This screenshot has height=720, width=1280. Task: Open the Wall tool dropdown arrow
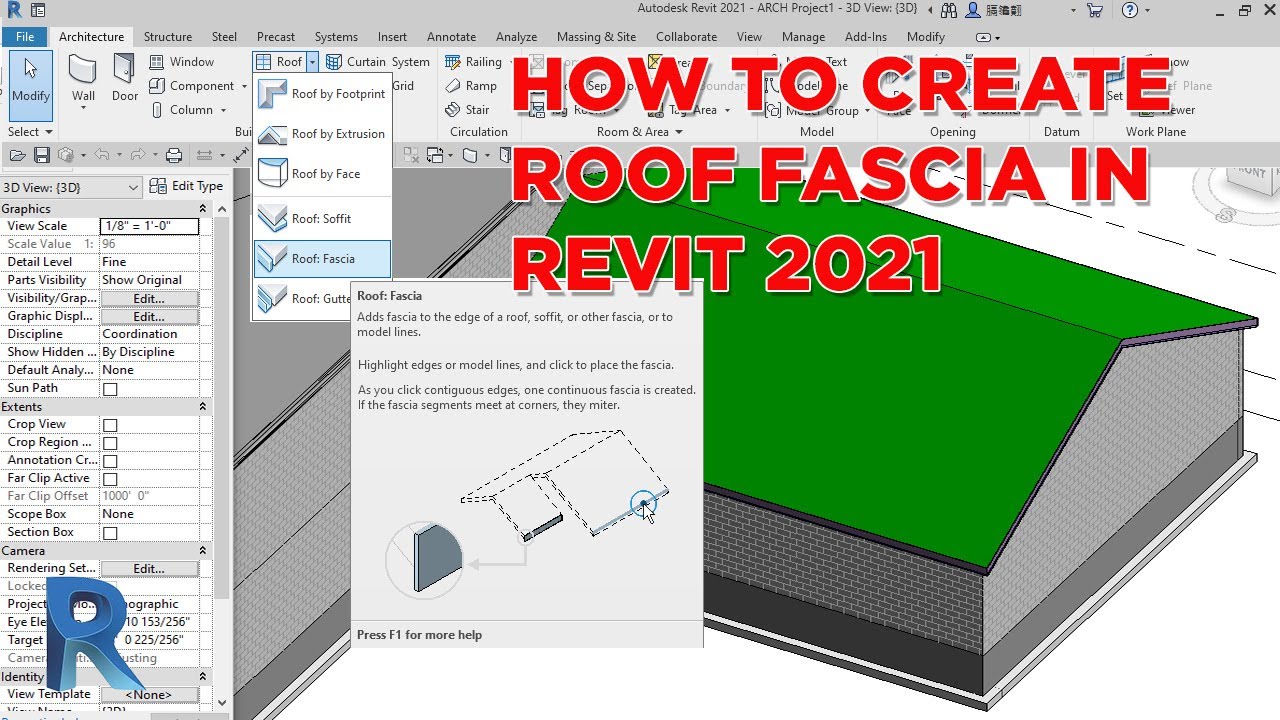[x=83, y=110]
